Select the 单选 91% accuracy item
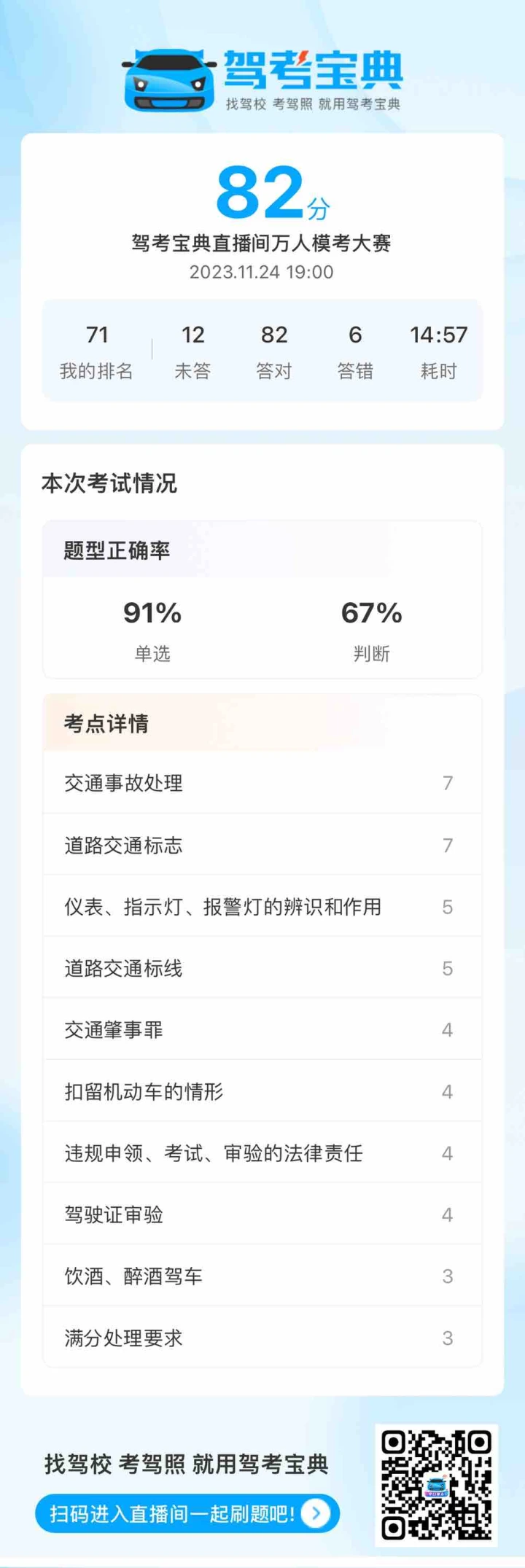 152,630
